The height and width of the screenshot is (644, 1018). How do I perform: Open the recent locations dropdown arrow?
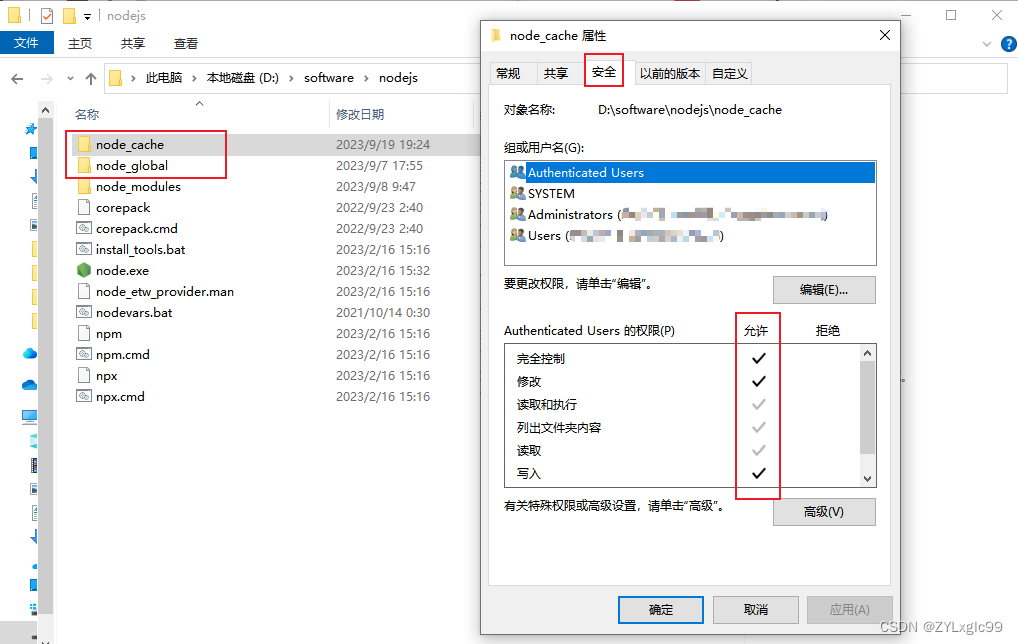(x=70, y=79)
